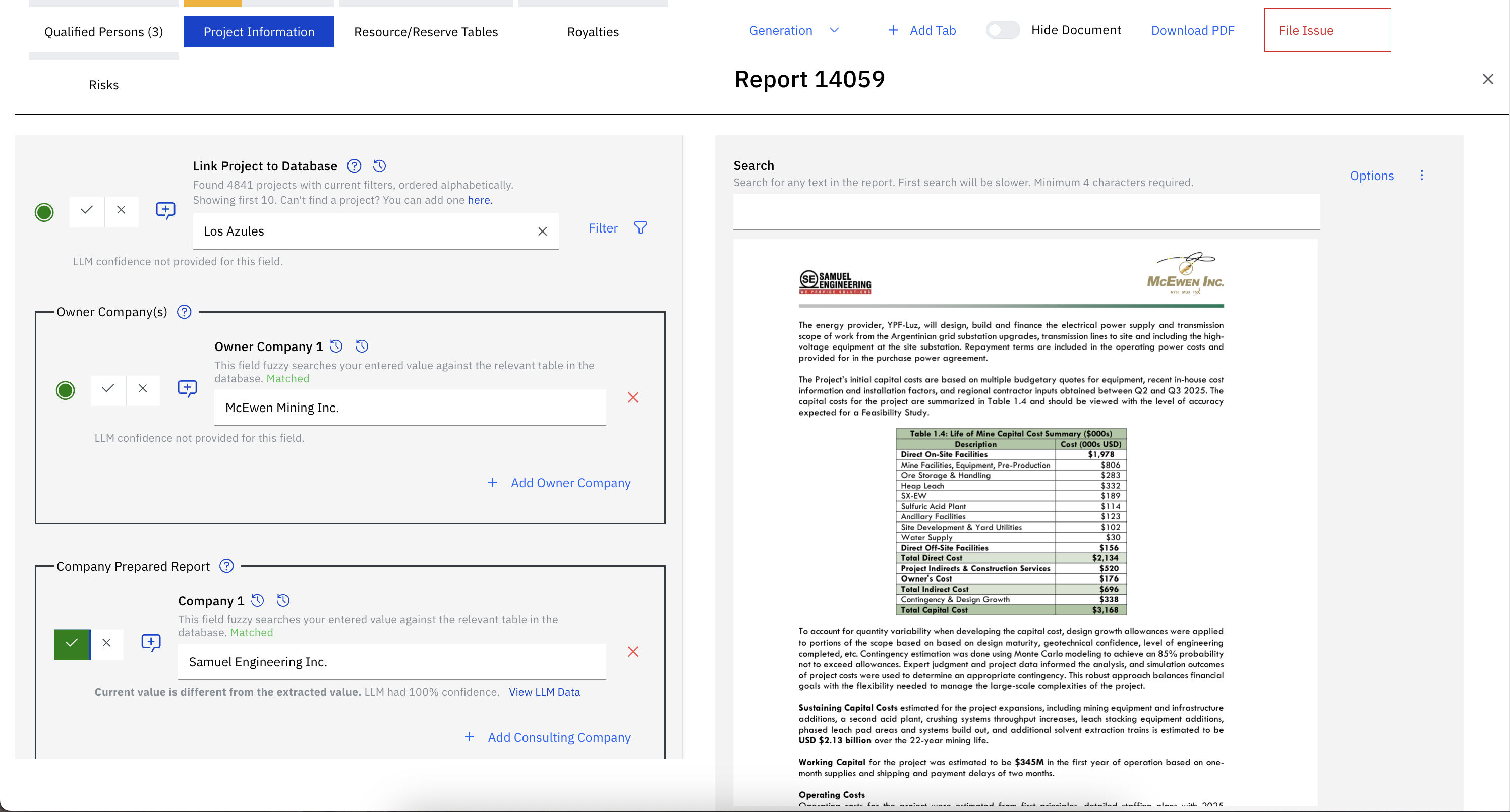Screen dimensions: 1510x812
Task: Click View LLM Data link
Action: tap(544, 692)
